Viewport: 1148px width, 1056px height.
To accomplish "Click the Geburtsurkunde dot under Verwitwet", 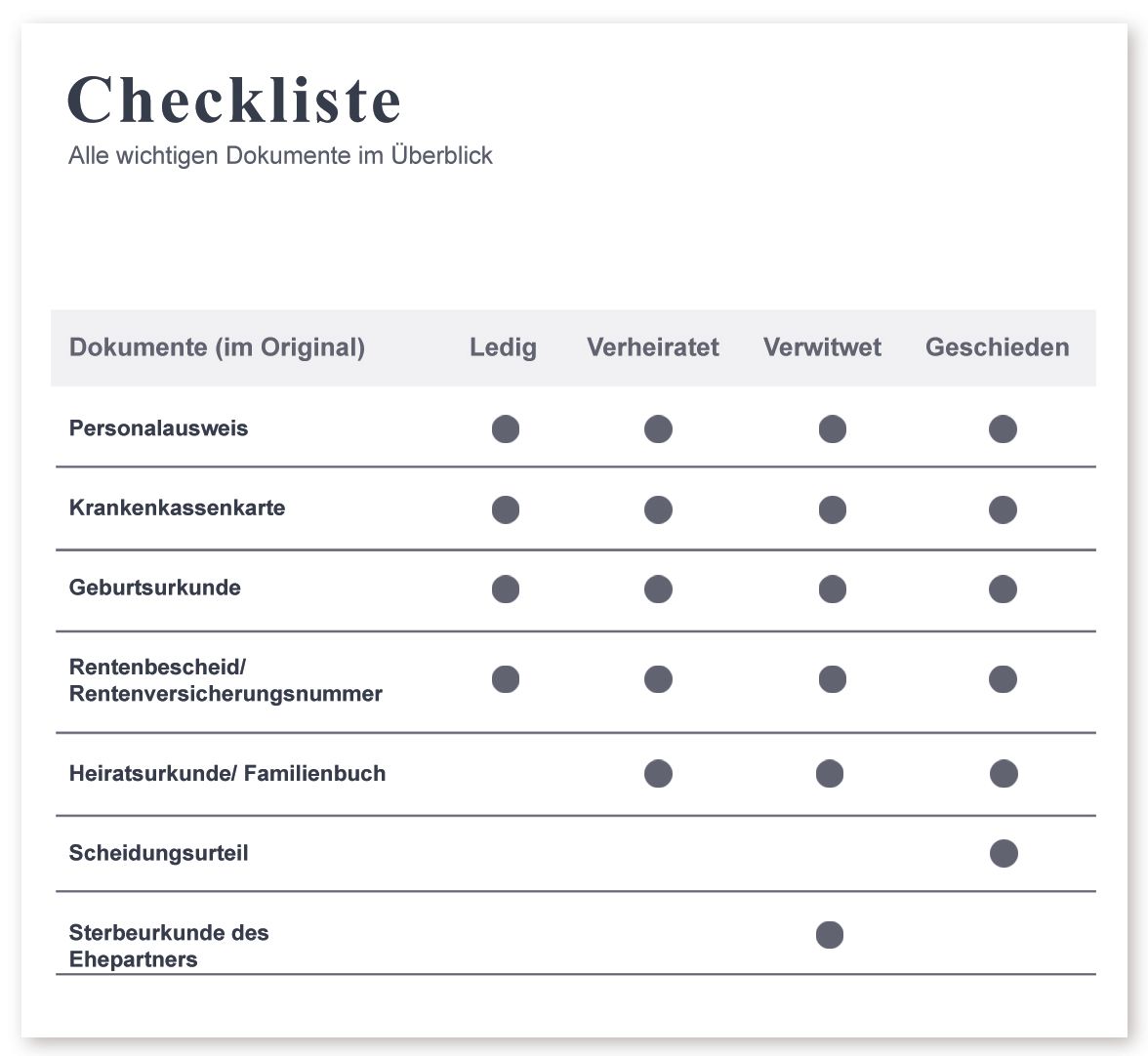I will click(833, 589).
